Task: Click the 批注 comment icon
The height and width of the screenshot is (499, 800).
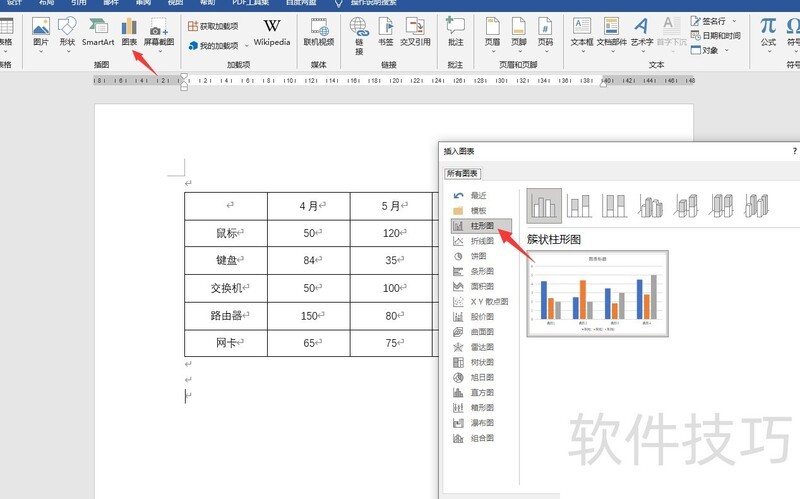Action: 455,32
